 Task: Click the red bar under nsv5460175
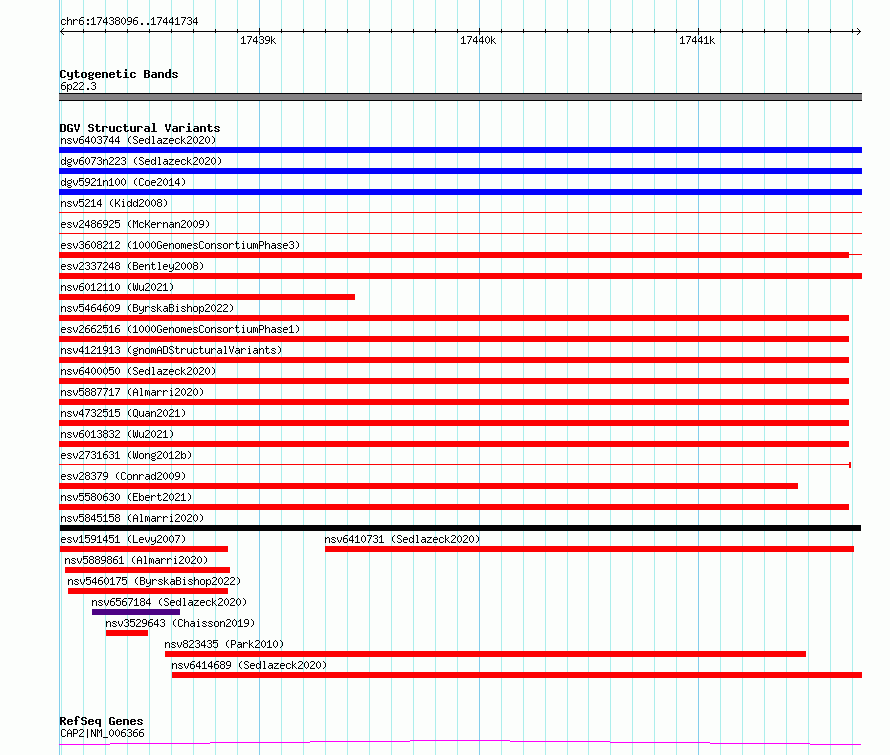(x=148, y=591)
